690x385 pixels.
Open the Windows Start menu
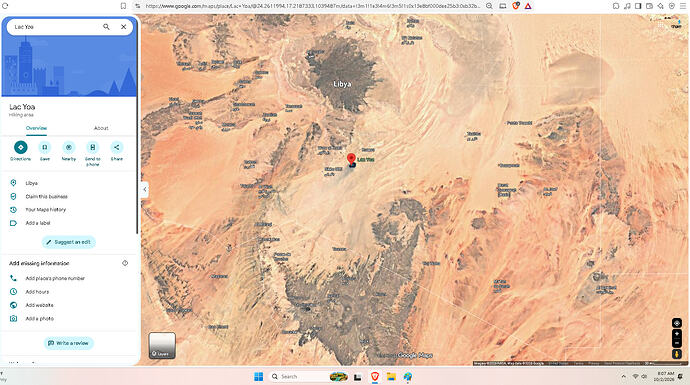click(x=259, y=377)
